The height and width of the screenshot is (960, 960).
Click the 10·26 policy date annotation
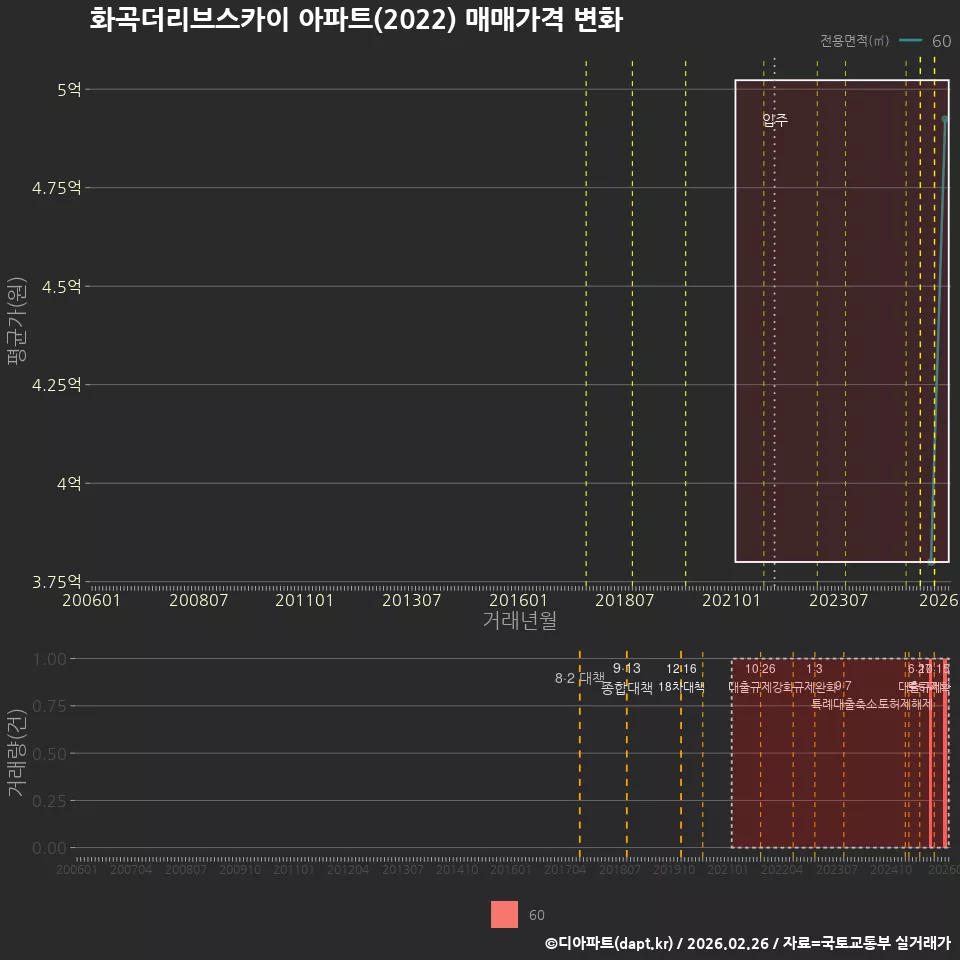(x=760, y=669)
